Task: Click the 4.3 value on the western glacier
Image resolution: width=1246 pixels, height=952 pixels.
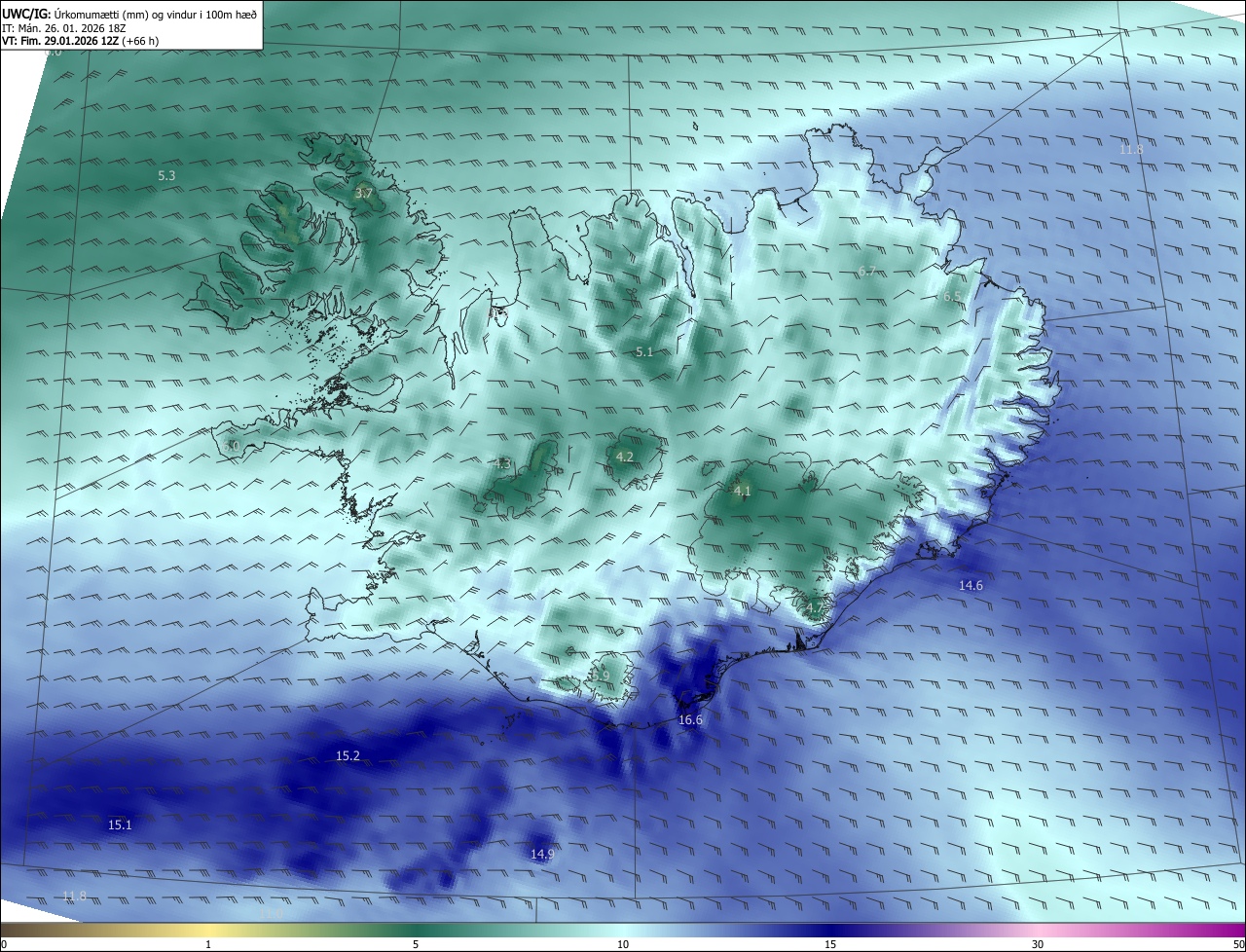Action: (x=502, y=463)
